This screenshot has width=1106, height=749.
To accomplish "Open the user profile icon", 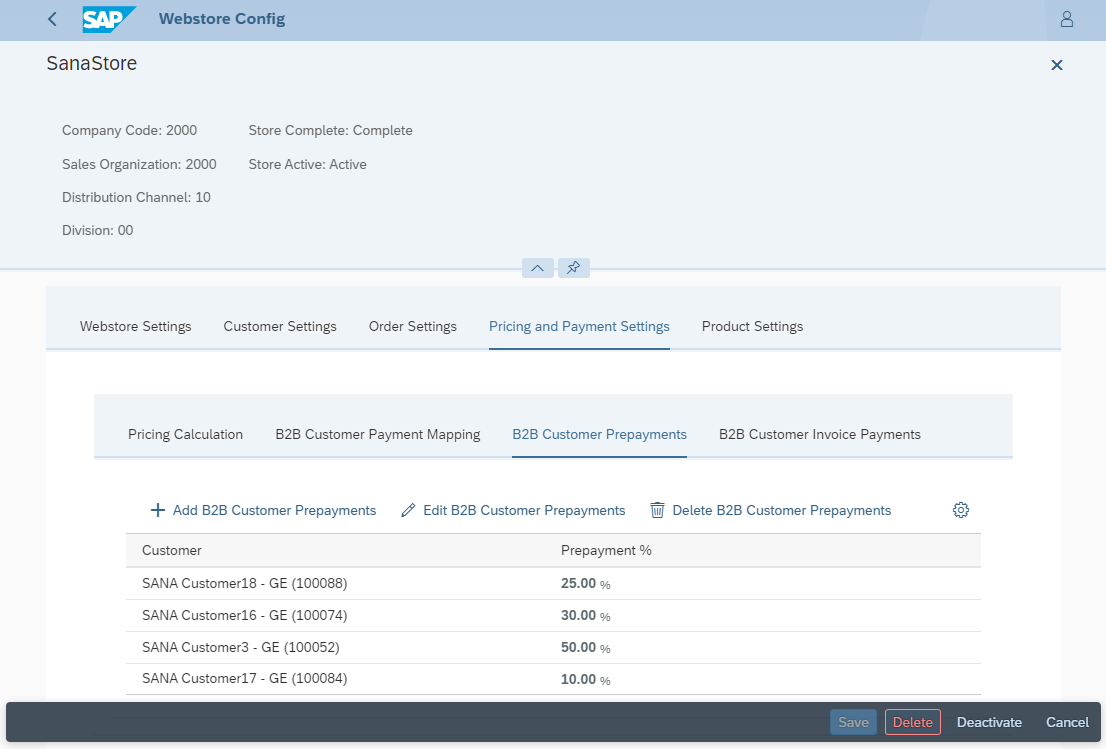I will click(x=1066, y=19).
